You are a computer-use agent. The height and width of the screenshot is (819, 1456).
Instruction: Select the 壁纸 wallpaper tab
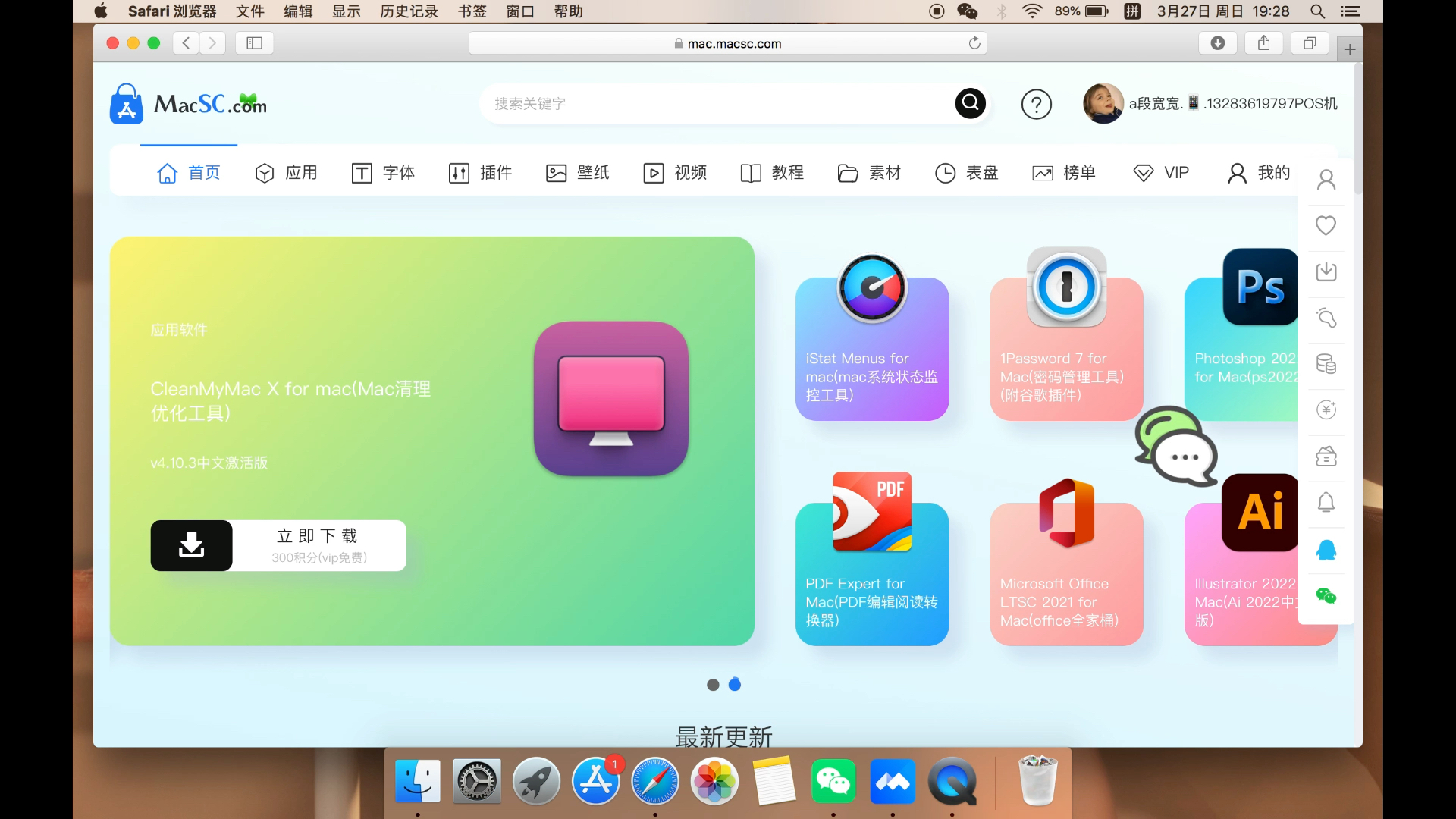click(x=578, y=173)
